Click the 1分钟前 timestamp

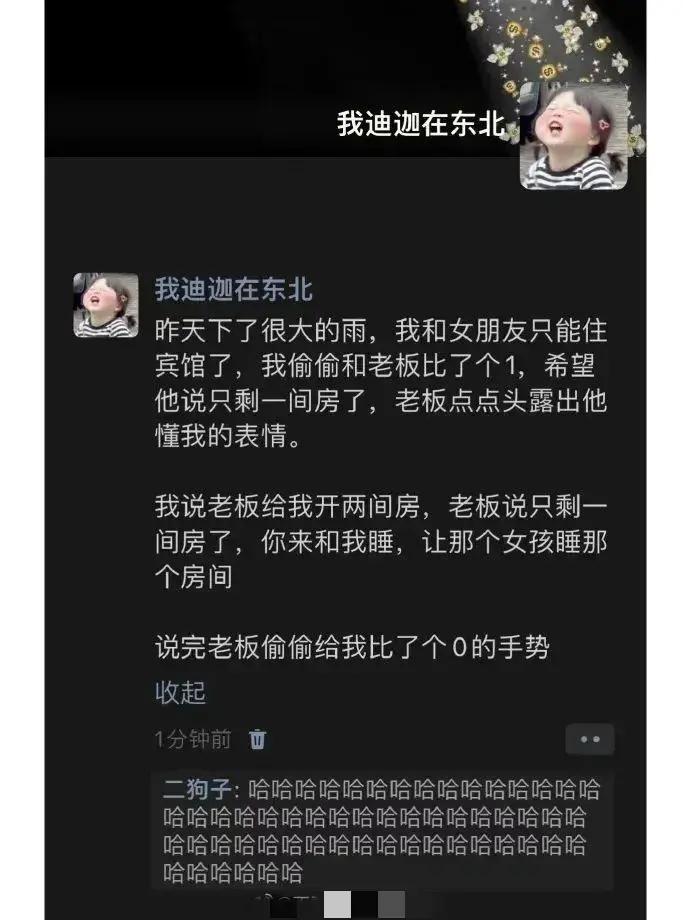[x=193, y=739]
